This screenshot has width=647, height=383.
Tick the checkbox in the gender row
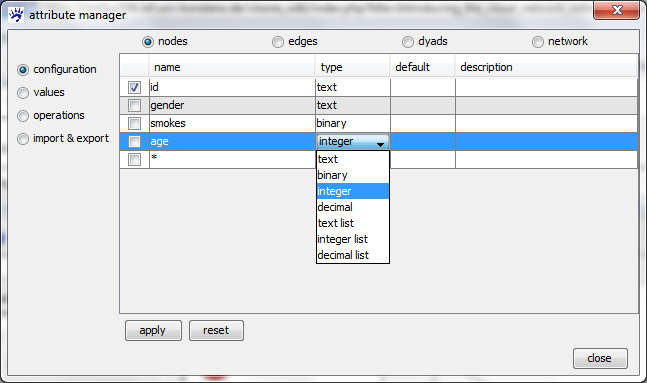134,106
